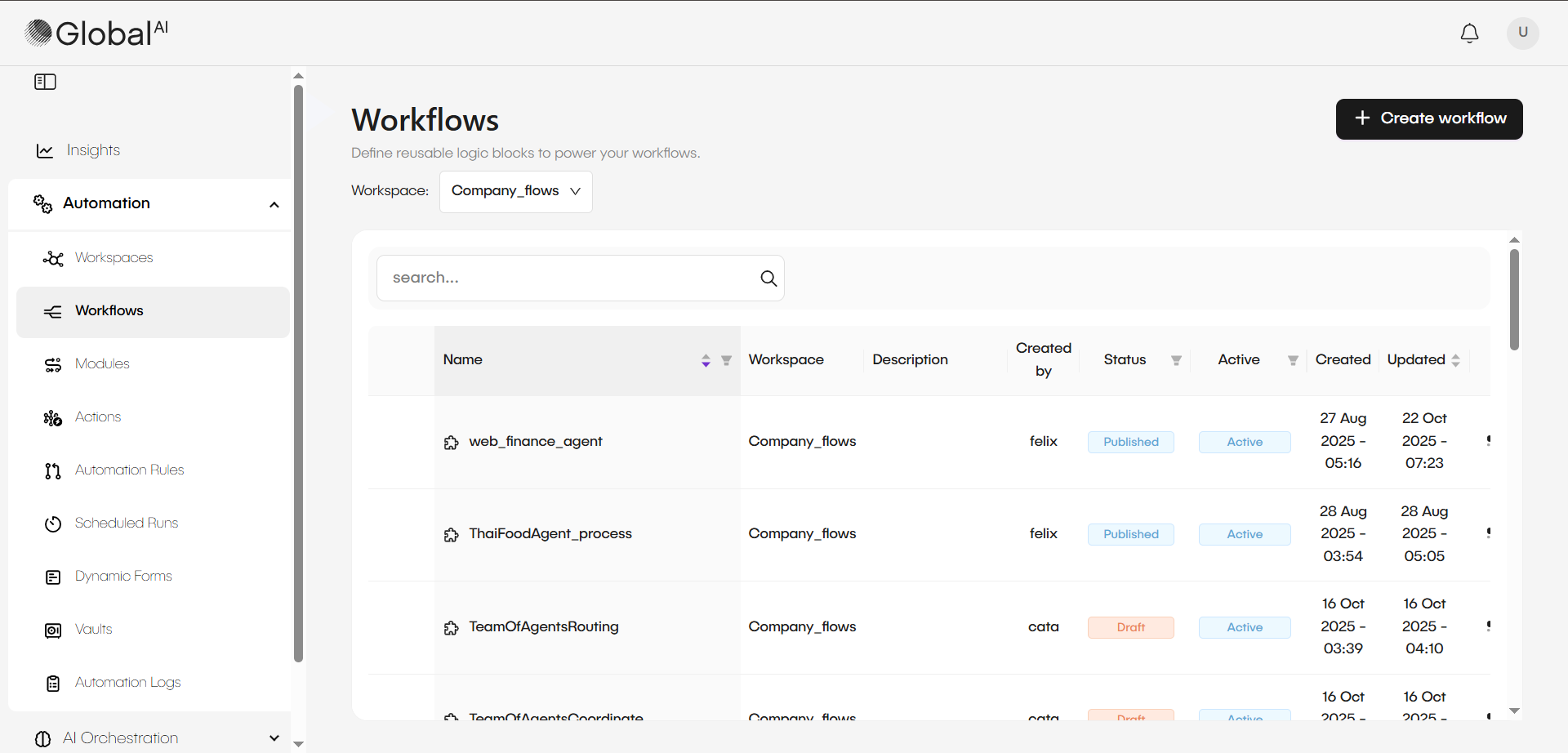Open Dynamic Forms

(122, 577)
